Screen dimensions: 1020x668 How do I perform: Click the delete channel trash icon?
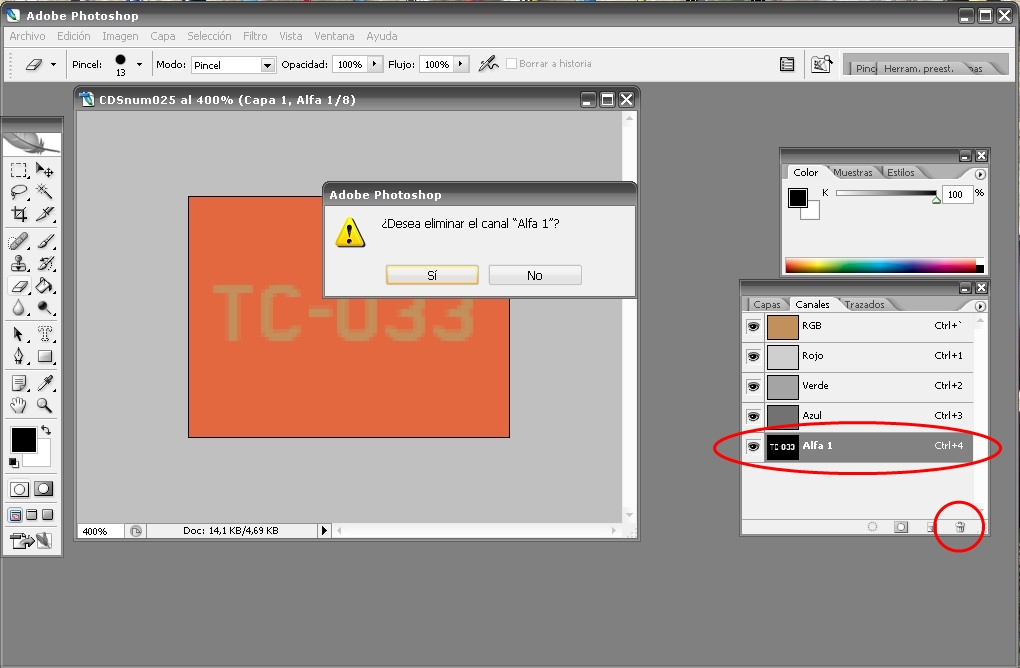(960, 527)
